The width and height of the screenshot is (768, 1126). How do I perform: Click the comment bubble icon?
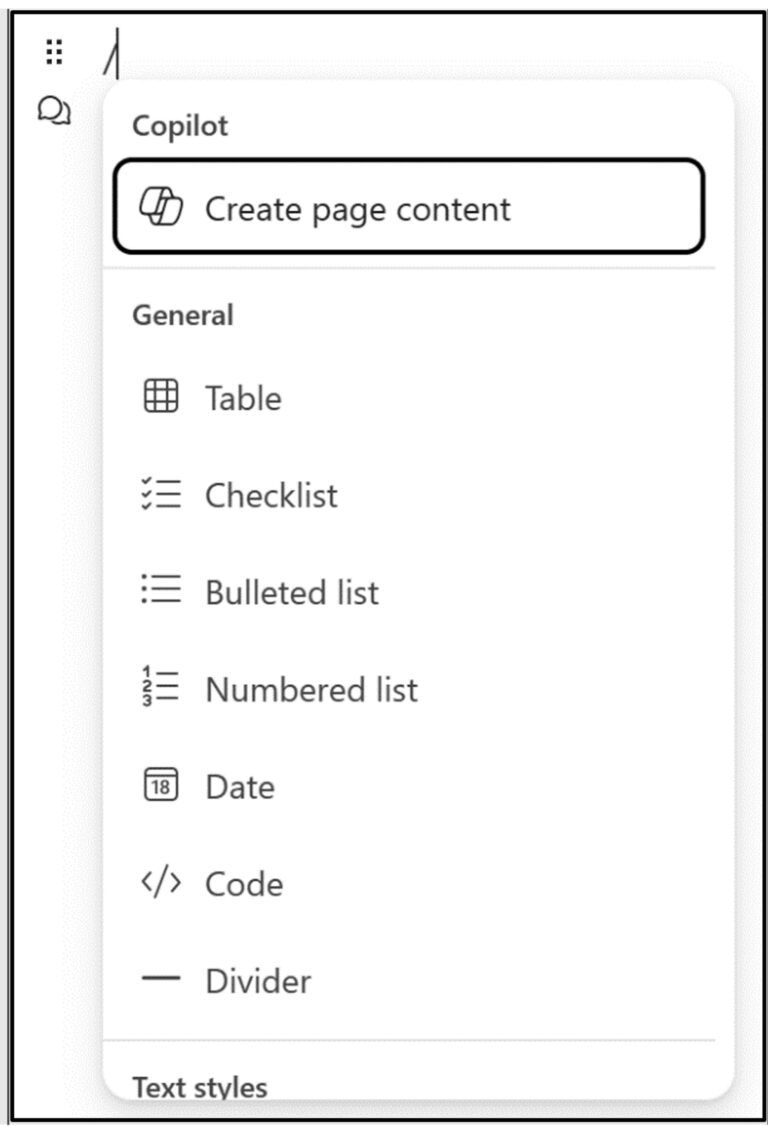point(53,111)
